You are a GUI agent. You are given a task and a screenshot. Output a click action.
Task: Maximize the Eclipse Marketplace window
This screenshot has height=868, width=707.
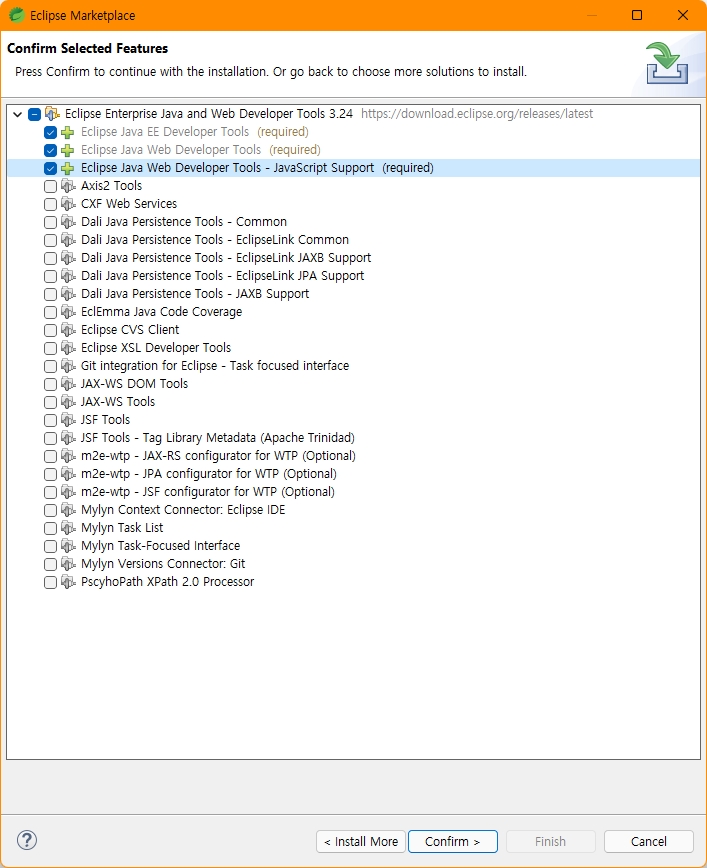(637, 15)
